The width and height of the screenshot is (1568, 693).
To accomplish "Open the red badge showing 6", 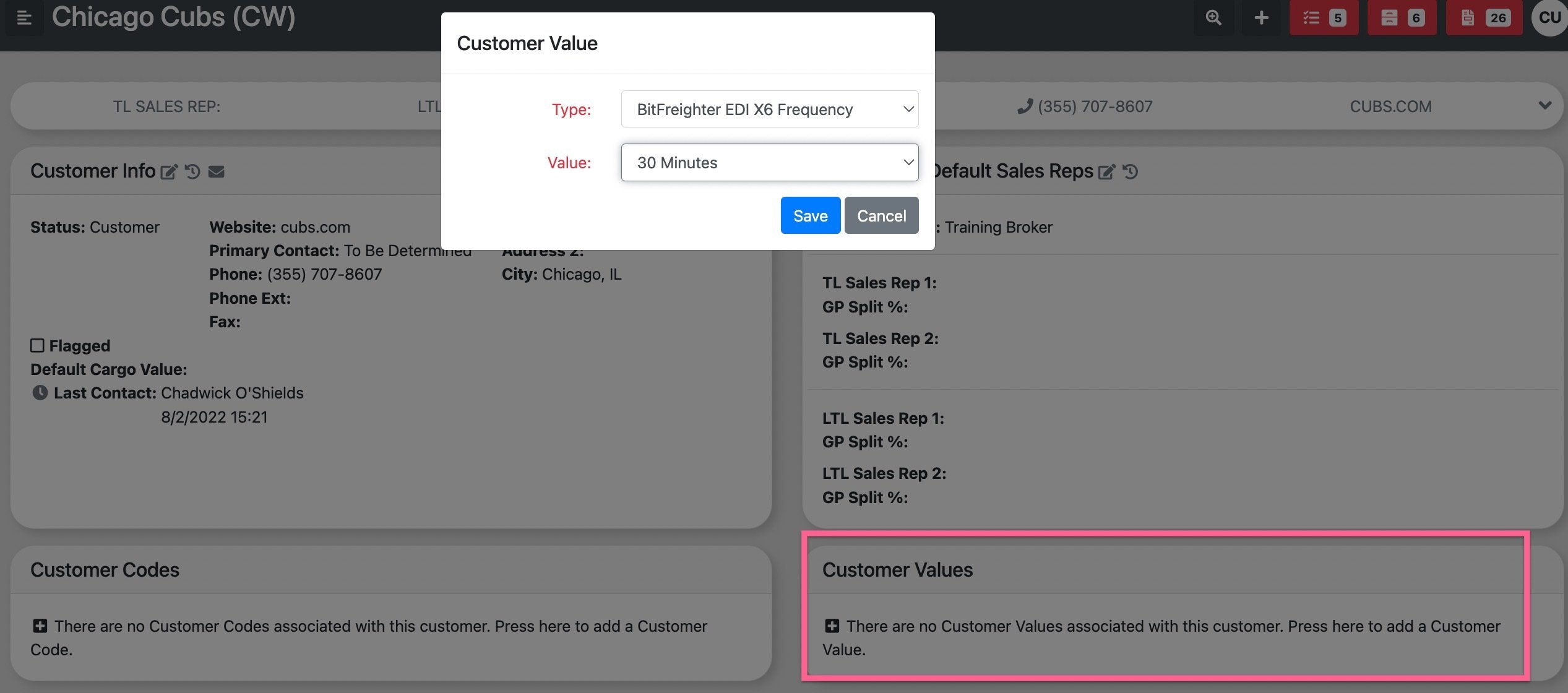I will point(1402,18).
